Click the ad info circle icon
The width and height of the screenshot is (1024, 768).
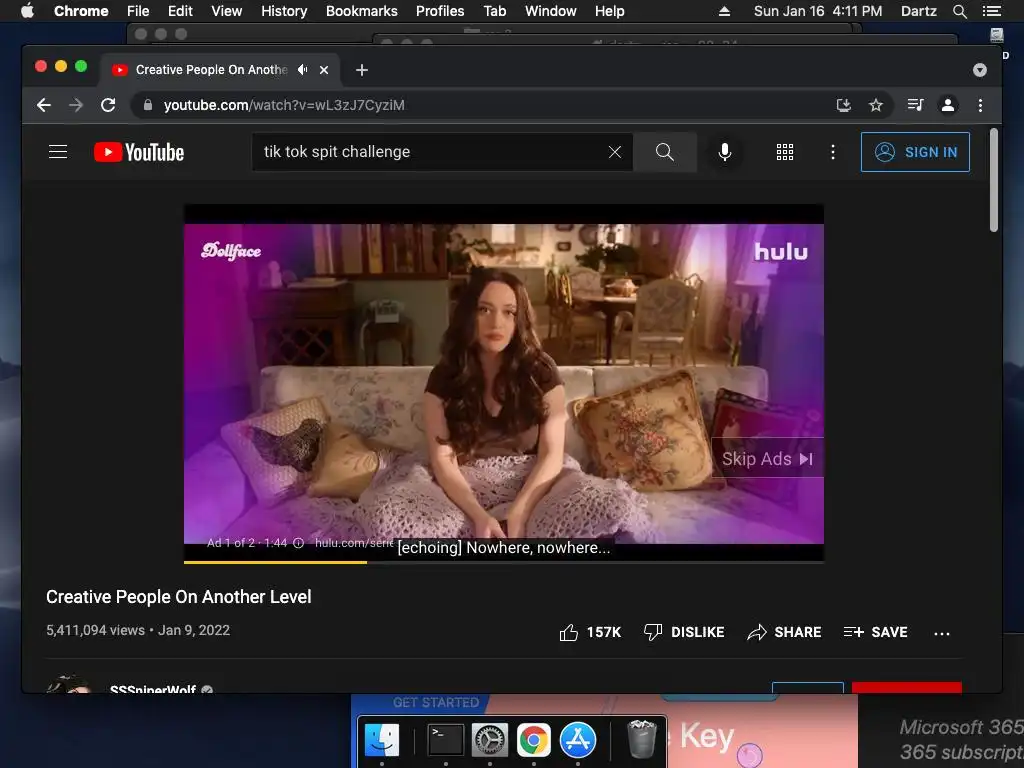point(298,543)
